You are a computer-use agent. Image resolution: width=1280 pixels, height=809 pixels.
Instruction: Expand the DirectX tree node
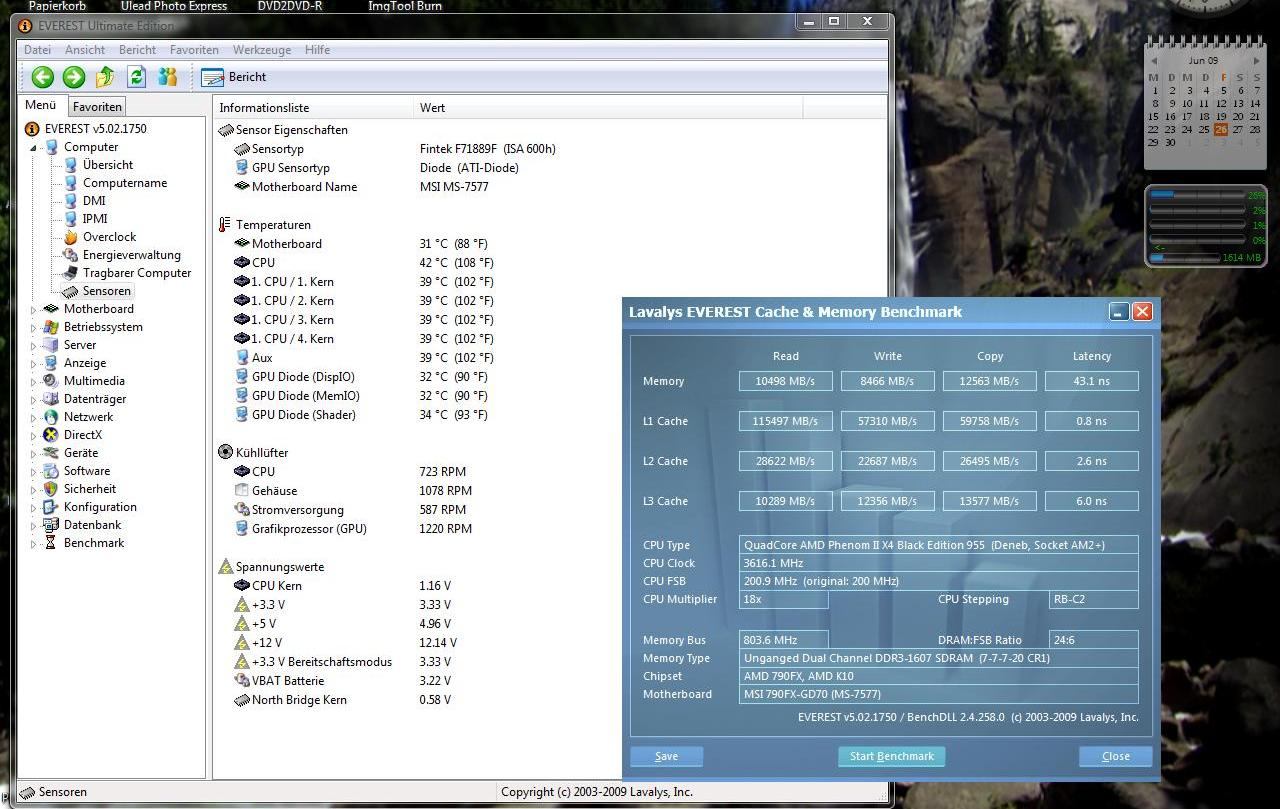[x=33, y=436]
